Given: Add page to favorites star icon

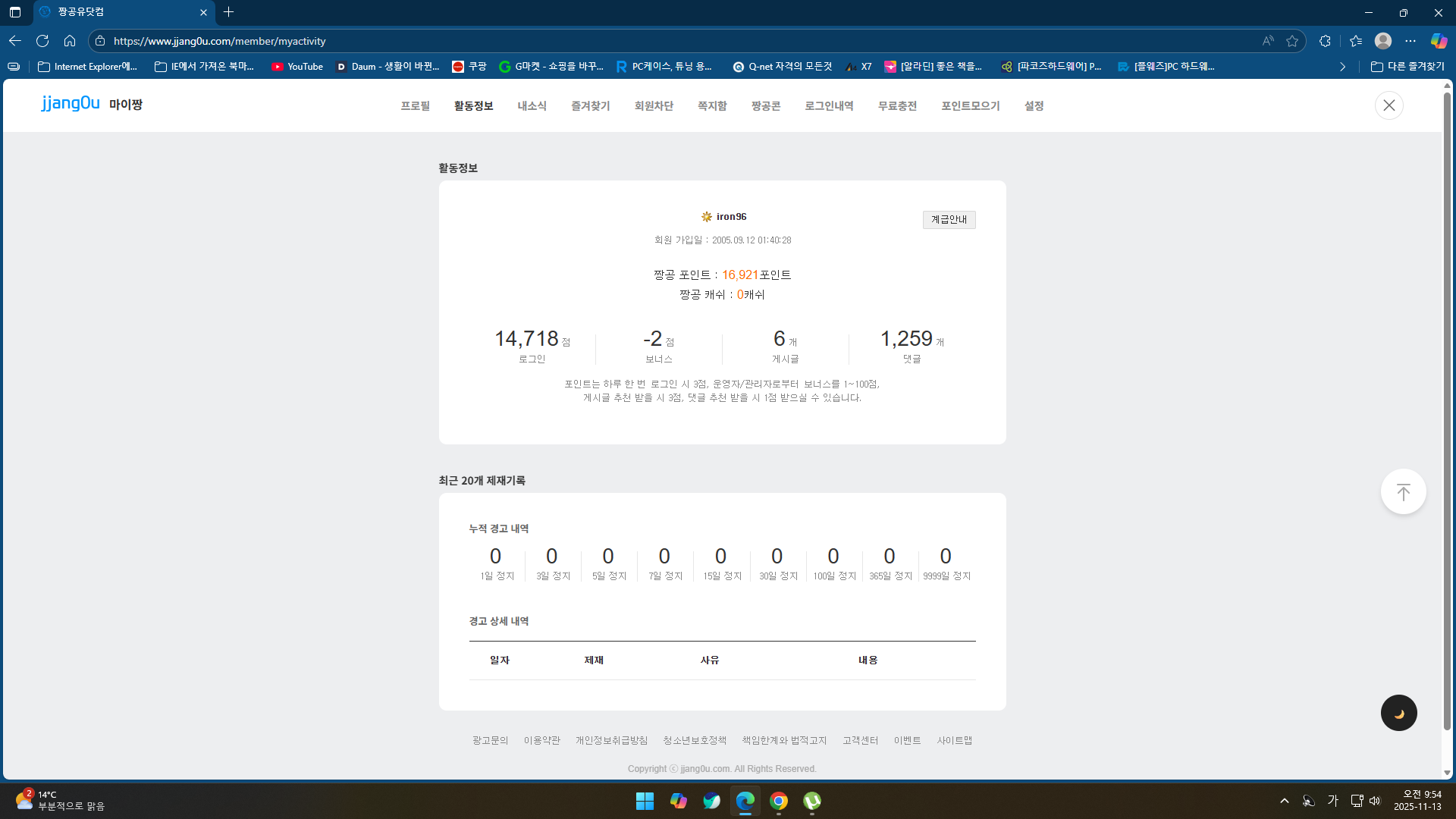Looking at the screenshot, I should 1292,41.
